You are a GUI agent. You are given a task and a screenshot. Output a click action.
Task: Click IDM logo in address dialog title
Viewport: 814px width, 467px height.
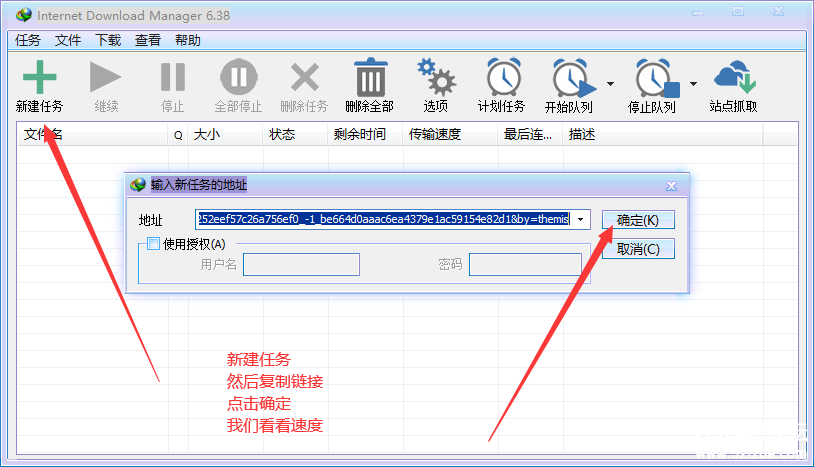point(138,185)
